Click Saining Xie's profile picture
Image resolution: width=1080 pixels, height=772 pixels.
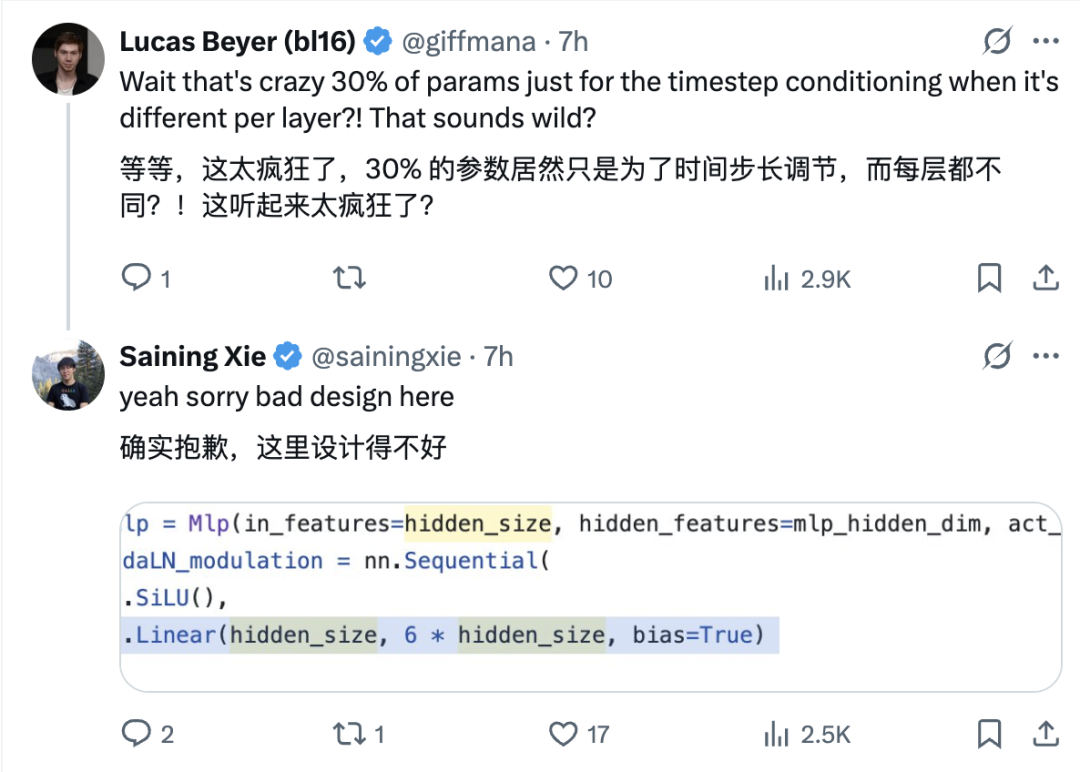(x=67, y=374)
